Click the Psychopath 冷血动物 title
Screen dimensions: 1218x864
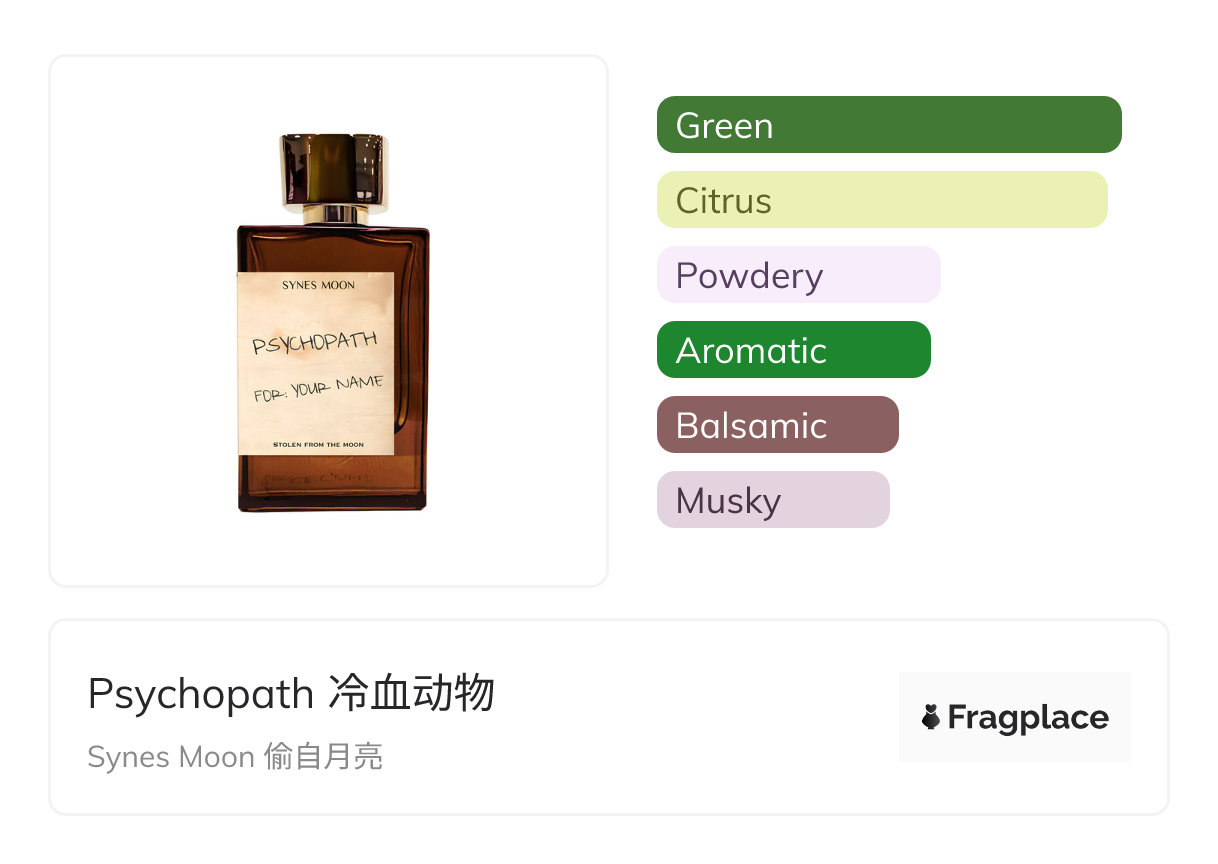291,693
